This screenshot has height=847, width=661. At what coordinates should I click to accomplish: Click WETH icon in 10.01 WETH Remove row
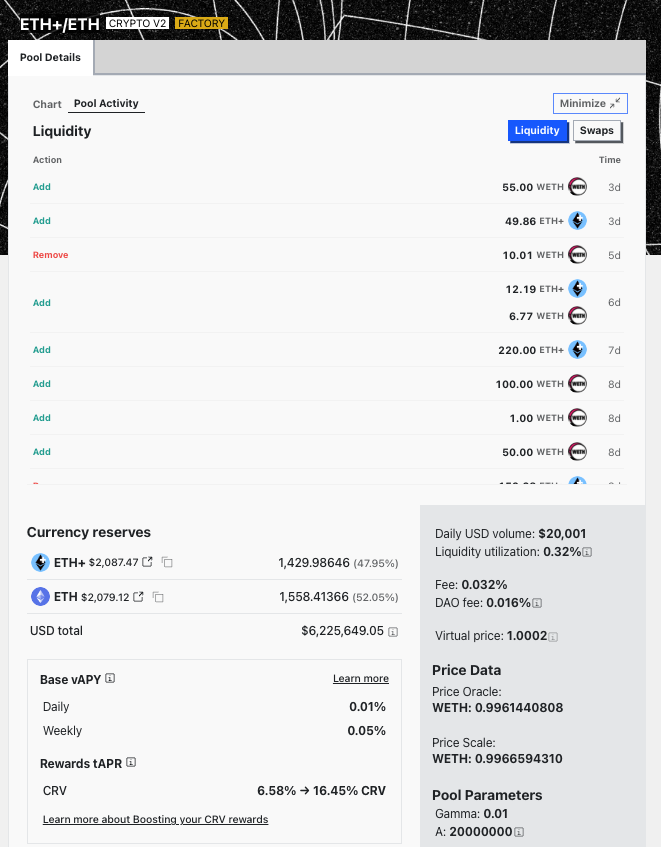577,255
